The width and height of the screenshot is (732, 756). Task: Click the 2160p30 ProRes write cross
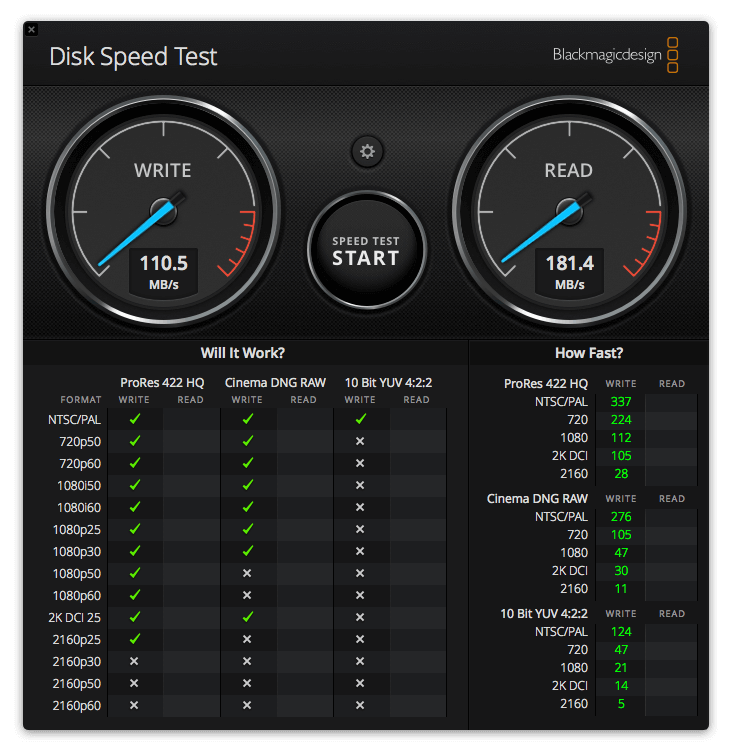pyautogui.click(x=134, y=662)
